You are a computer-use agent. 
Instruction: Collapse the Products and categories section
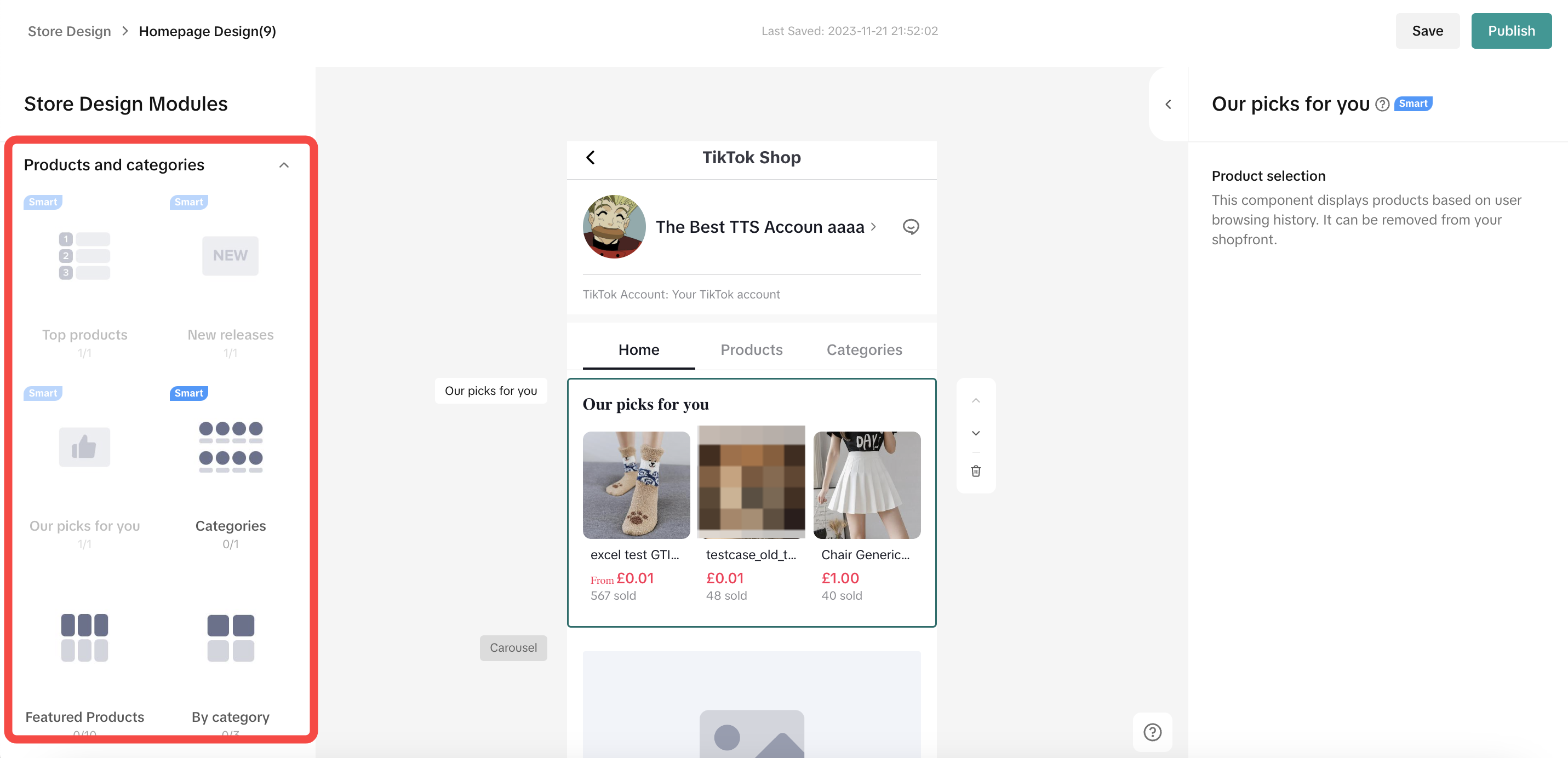[284, 165]
